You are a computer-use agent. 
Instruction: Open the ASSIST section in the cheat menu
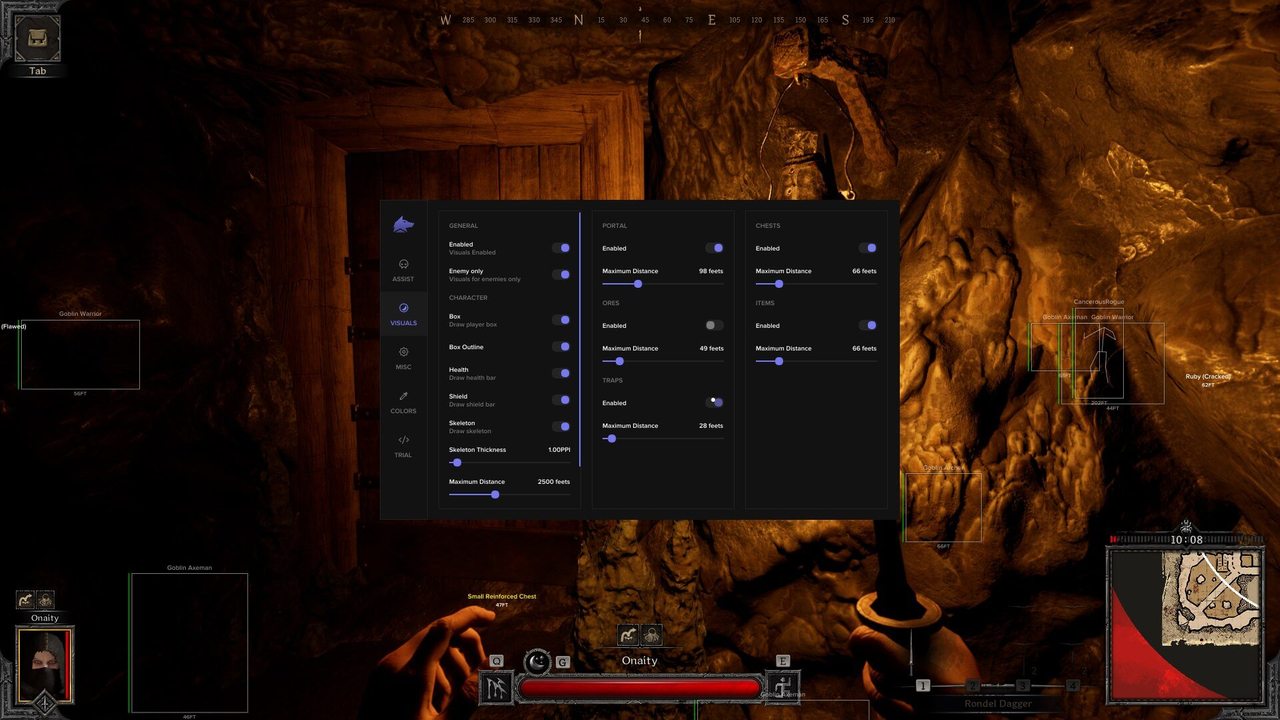click(403, 271)
